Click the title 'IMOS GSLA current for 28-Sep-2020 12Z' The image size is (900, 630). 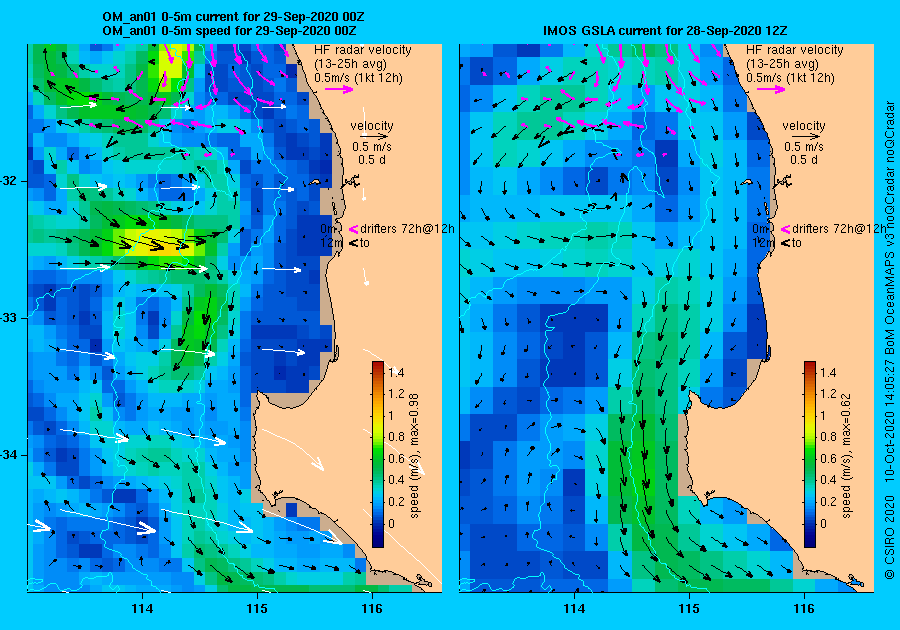666,30
